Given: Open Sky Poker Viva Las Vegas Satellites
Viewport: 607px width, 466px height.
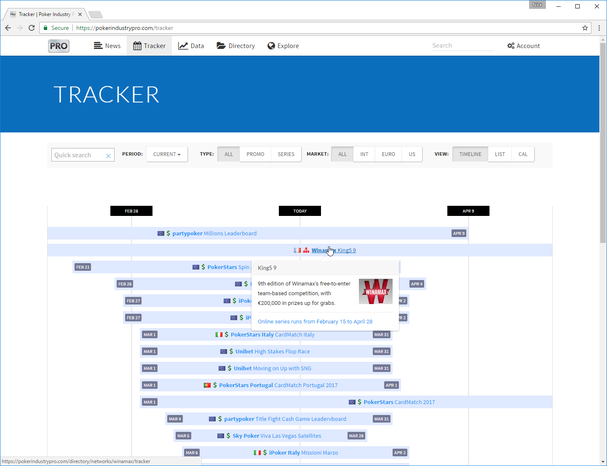Looking at the screenshot, I should point(277,436).
